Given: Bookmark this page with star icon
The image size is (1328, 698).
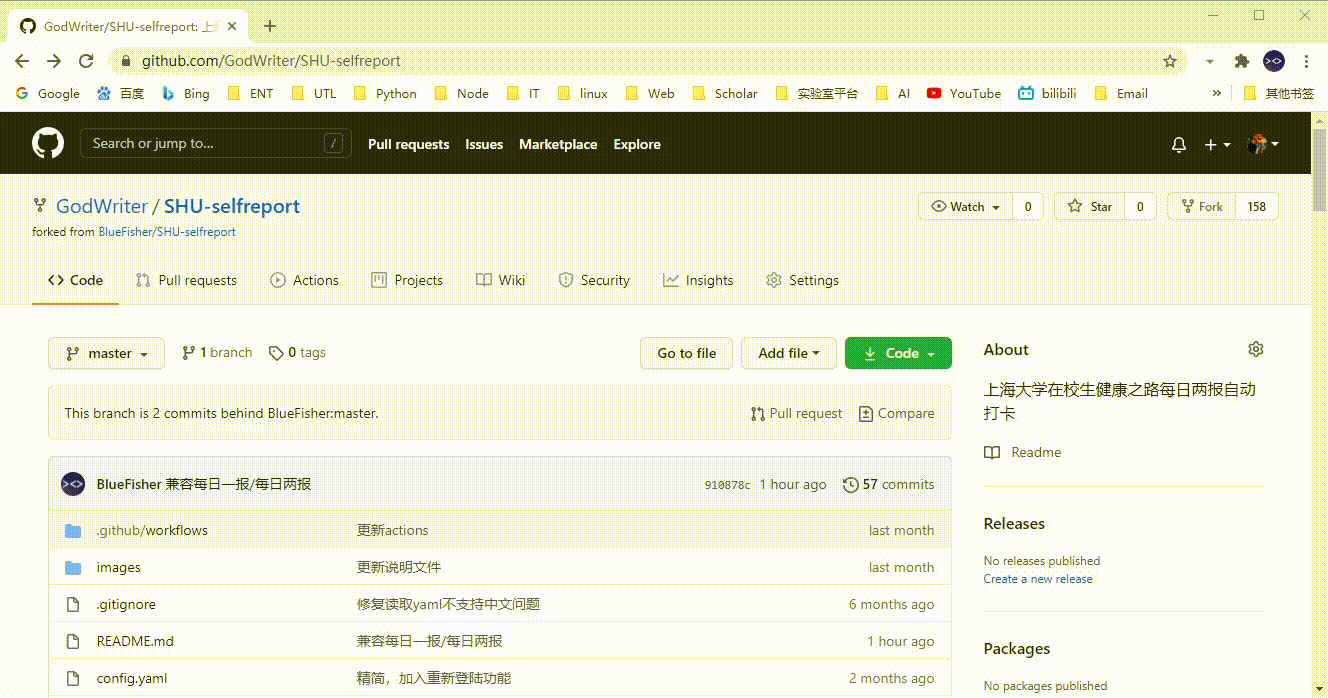Looking at the screenshot, I should click(1170, 61).
